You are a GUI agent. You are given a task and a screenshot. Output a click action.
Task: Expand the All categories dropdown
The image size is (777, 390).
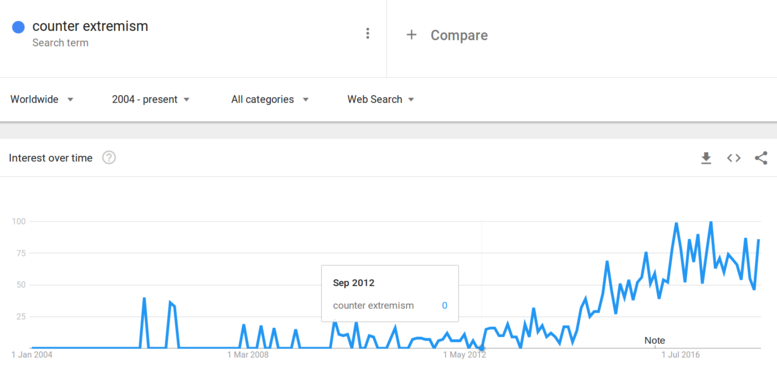click(x=270, y=99)
